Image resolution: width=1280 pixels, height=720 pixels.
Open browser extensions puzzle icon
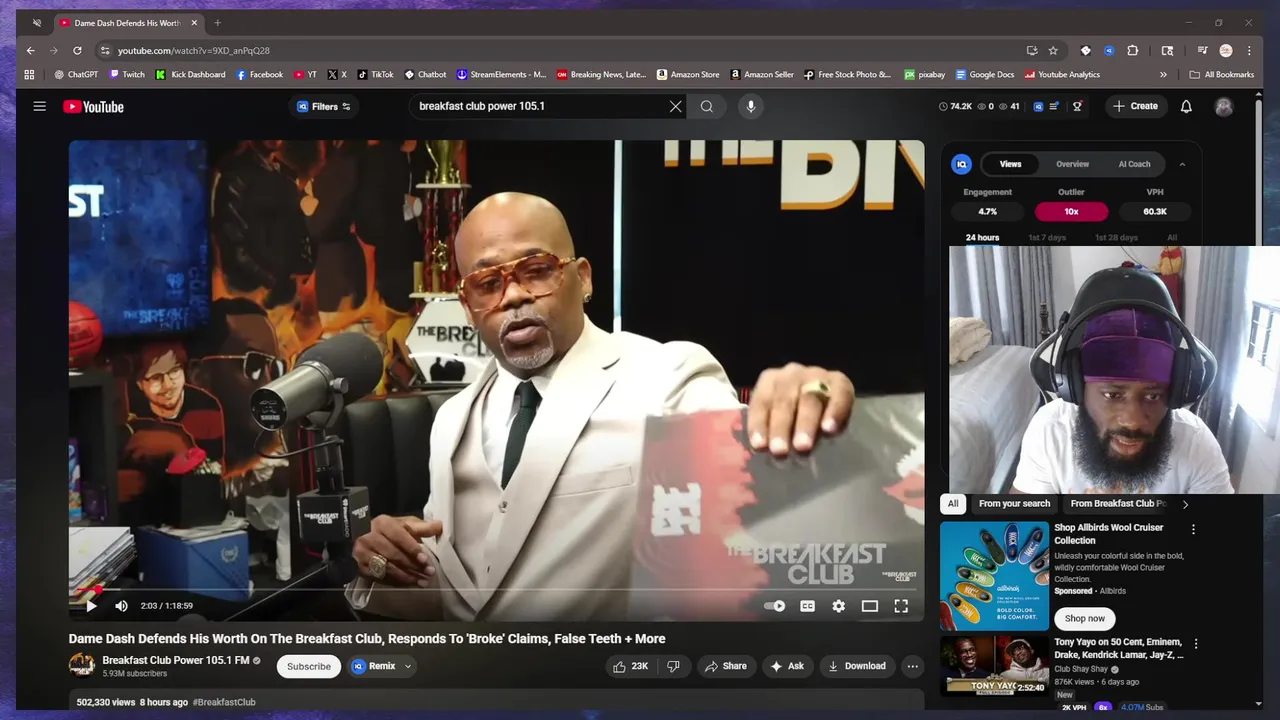1133,50
